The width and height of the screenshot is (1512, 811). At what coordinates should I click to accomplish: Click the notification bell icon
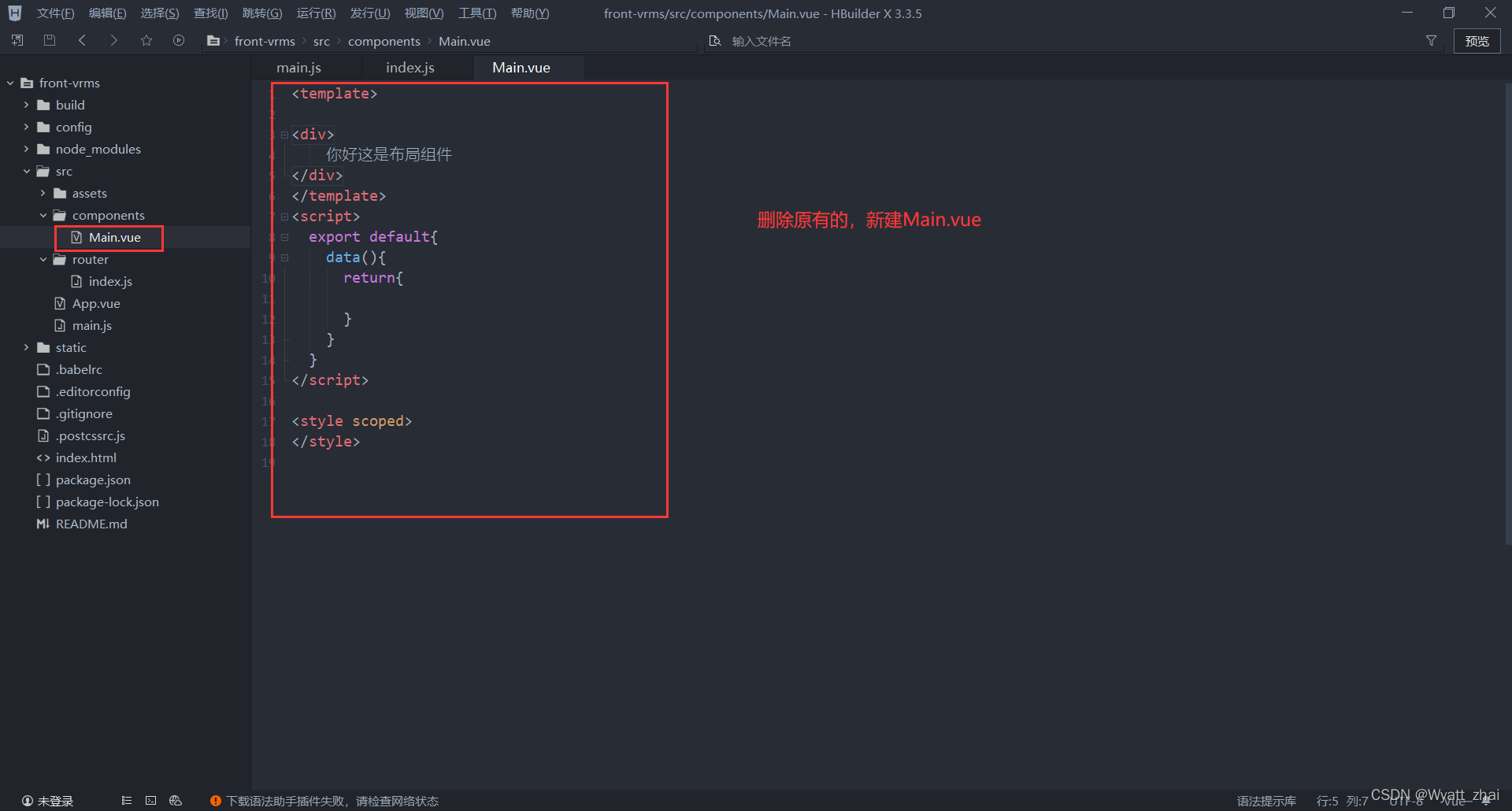(1486, 801)
